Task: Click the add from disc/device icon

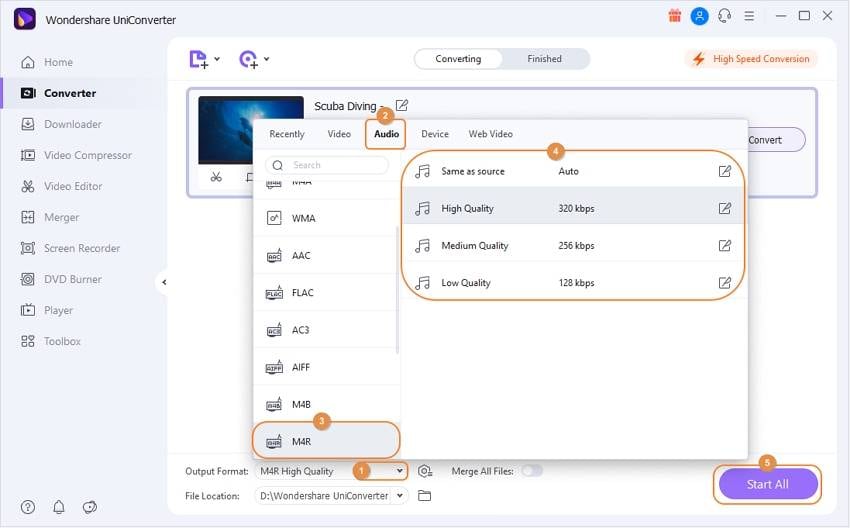Action: click(248, 59)
